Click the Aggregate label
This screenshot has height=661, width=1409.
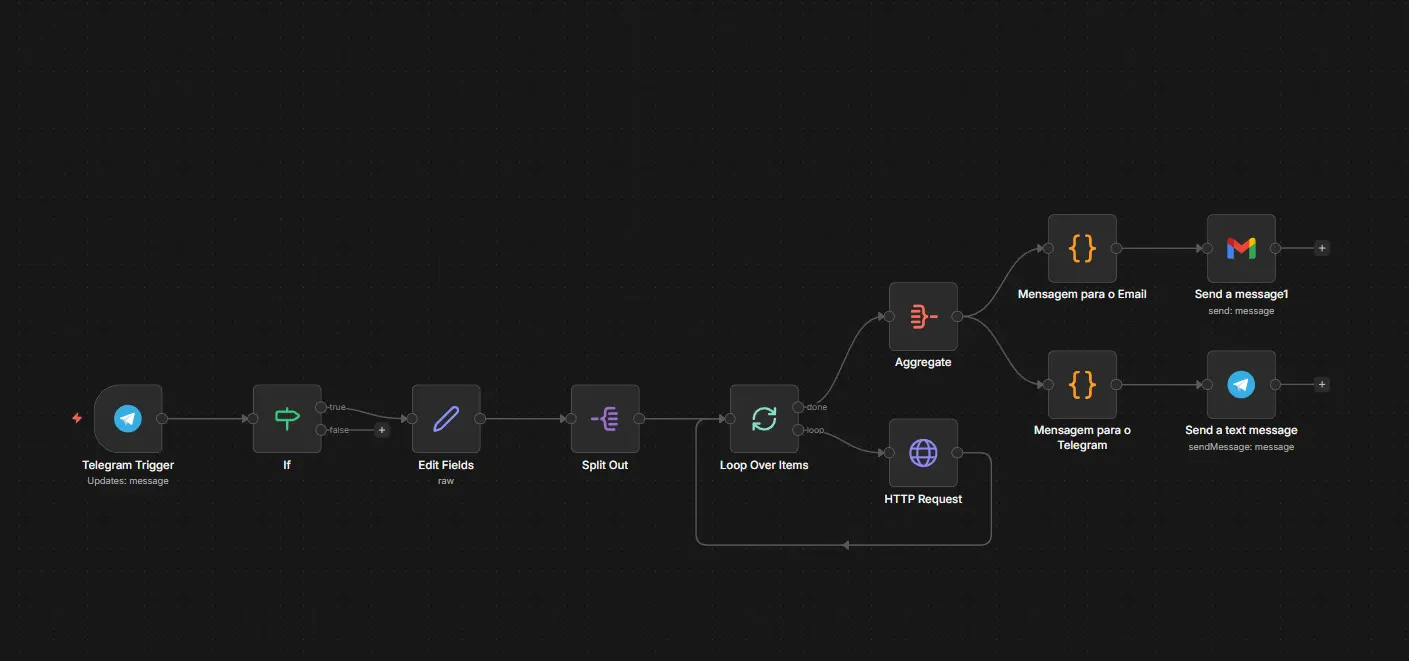pyautogui.click(x=923, y=362)
